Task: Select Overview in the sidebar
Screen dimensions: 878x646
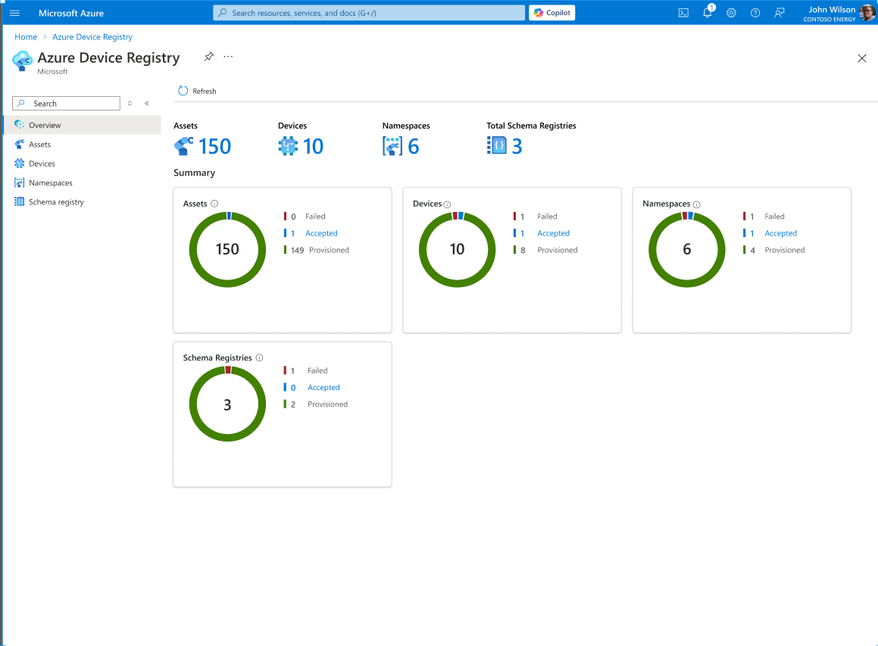Action: (82, 125)
